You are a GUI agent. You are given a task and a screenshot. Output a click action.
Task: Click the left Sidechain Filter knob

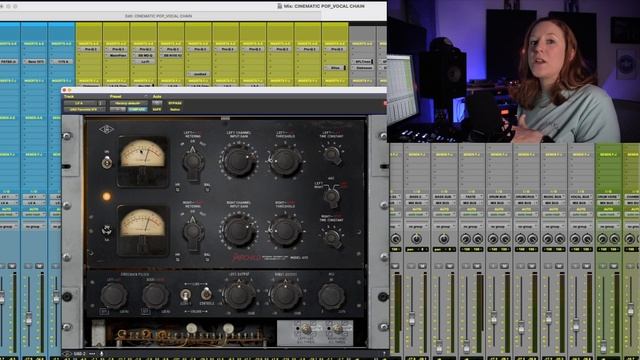[113, 296]
